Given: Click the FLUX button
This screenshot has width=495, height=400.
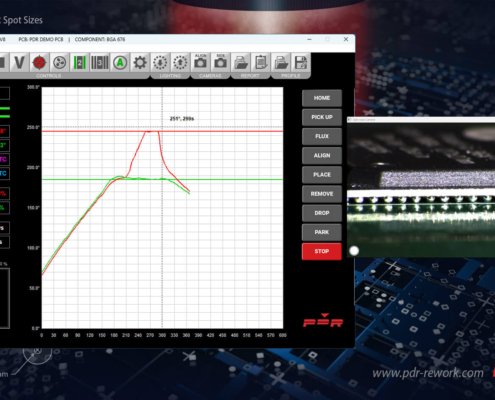Looking at the screenshot, I should 322,136.
